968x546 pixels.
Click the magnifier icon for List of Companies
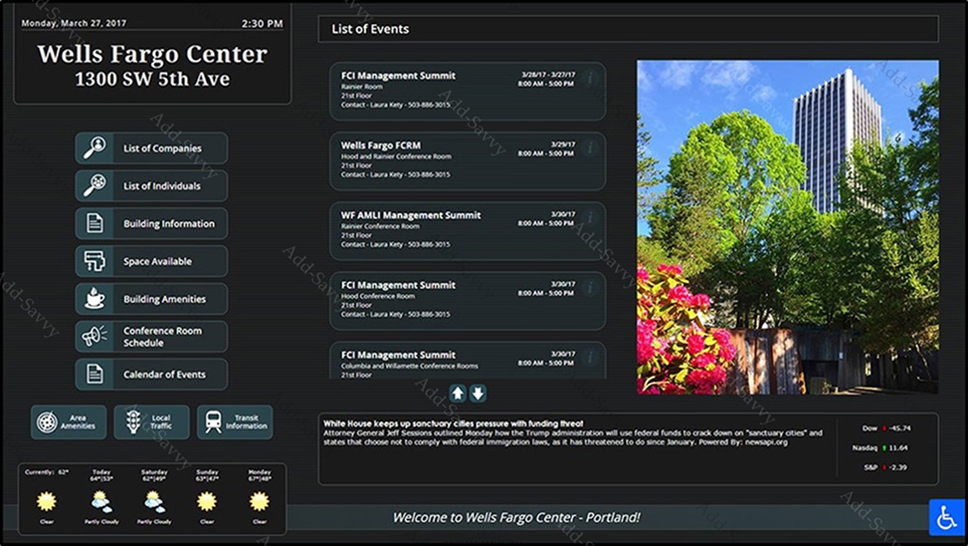(x=94, y=148)
